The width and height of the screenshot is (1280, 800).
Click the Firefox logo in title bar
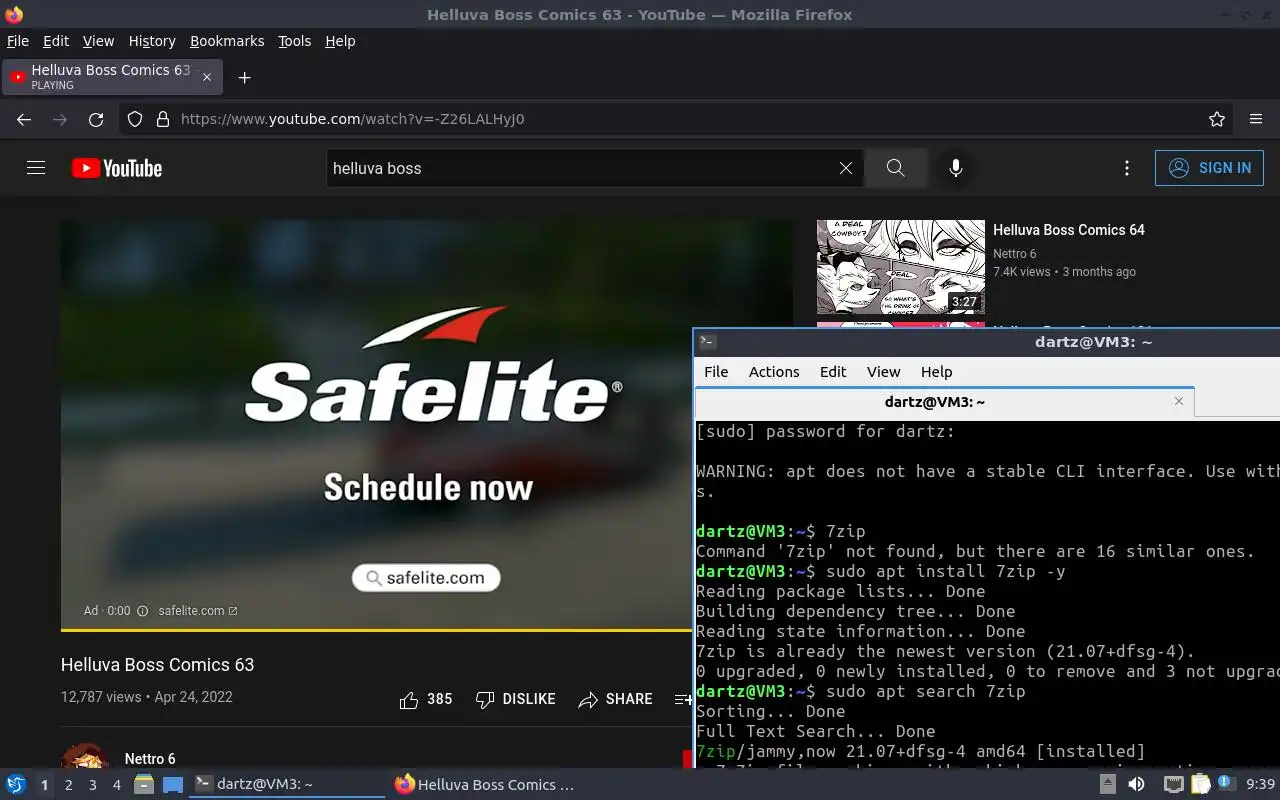click(14, 14)
